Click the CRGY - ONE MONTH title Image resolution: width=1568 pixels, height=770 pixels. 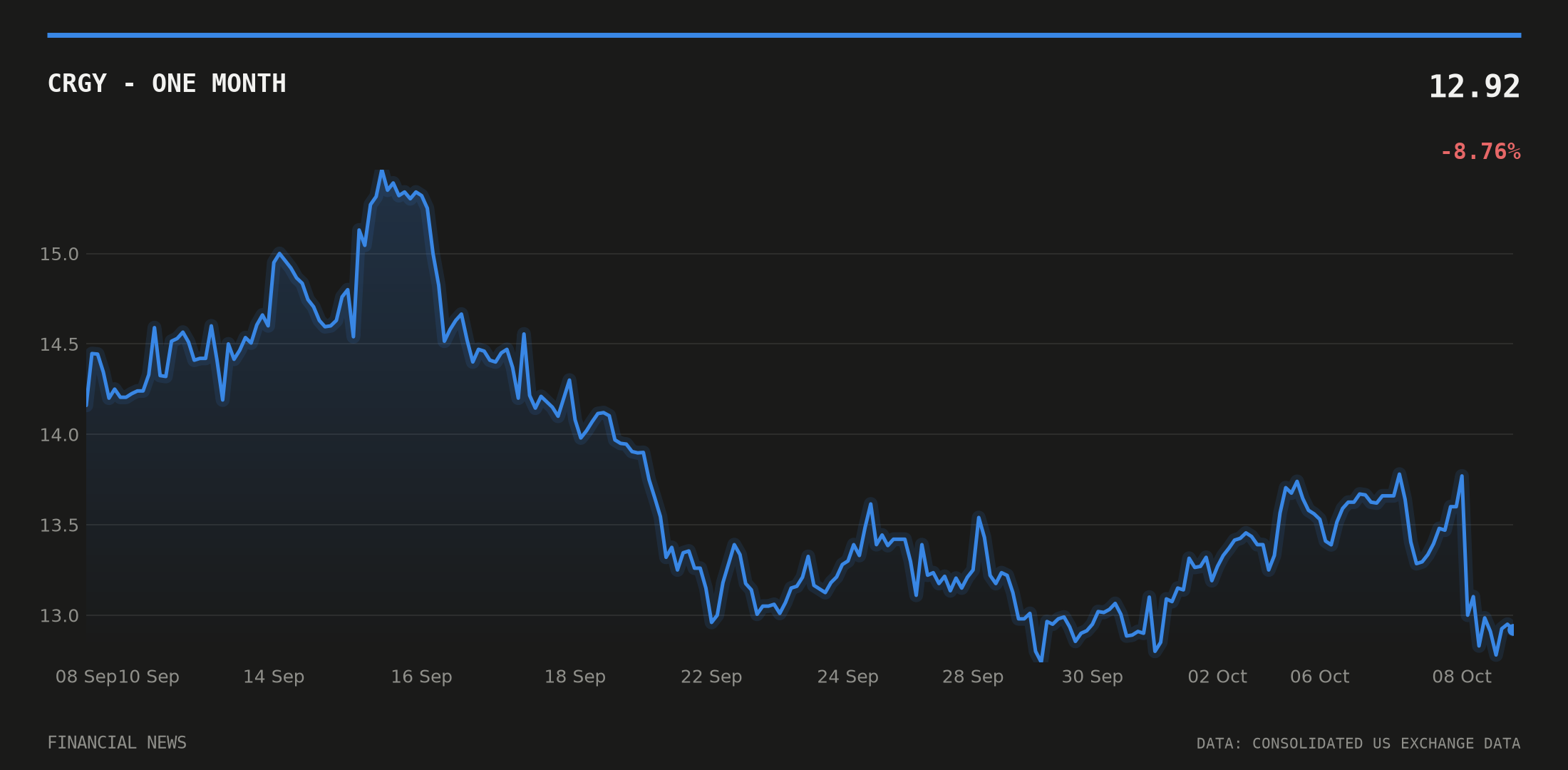167,83
